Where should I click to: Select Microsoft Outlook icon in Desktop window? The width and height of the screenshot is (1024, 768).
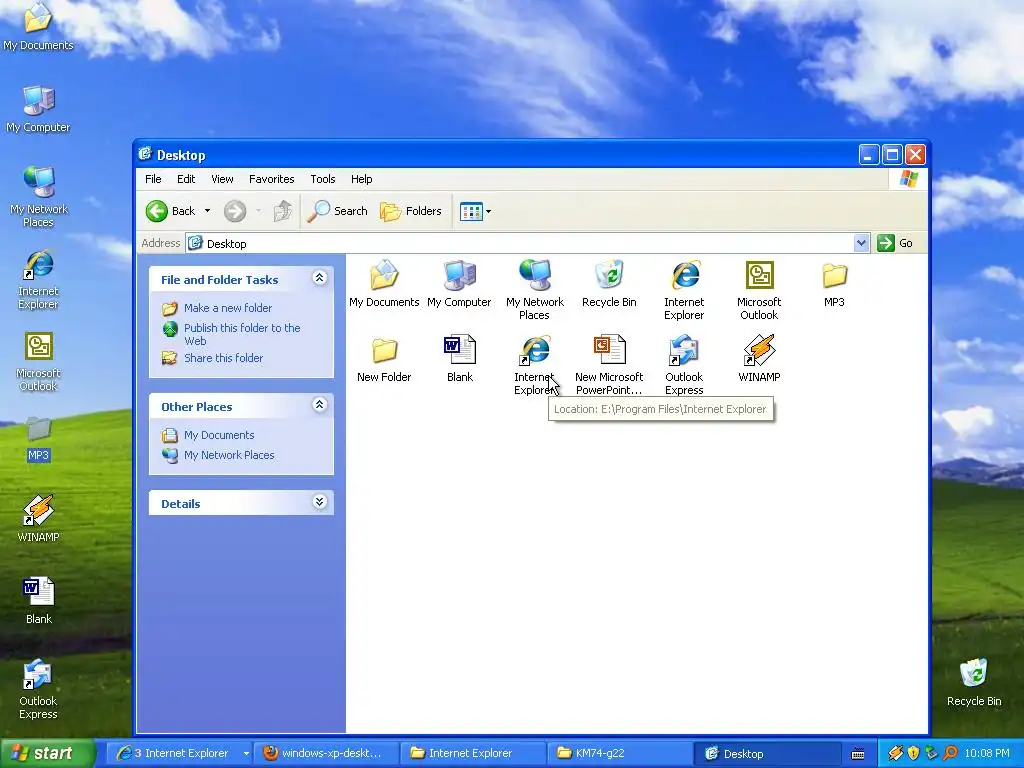[759, 289]
